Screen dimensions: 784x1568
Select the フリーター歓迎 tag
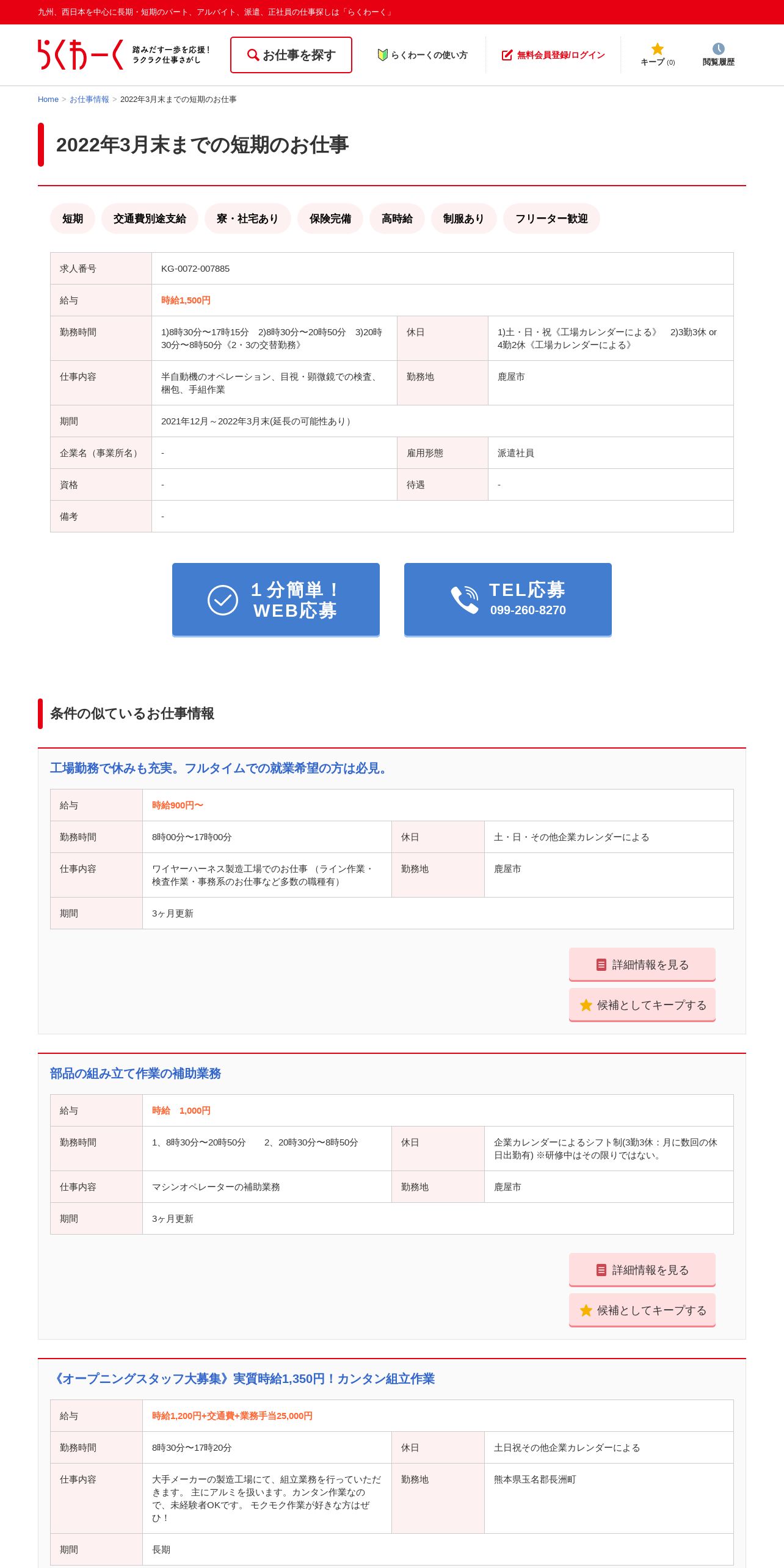coord(551,219)
